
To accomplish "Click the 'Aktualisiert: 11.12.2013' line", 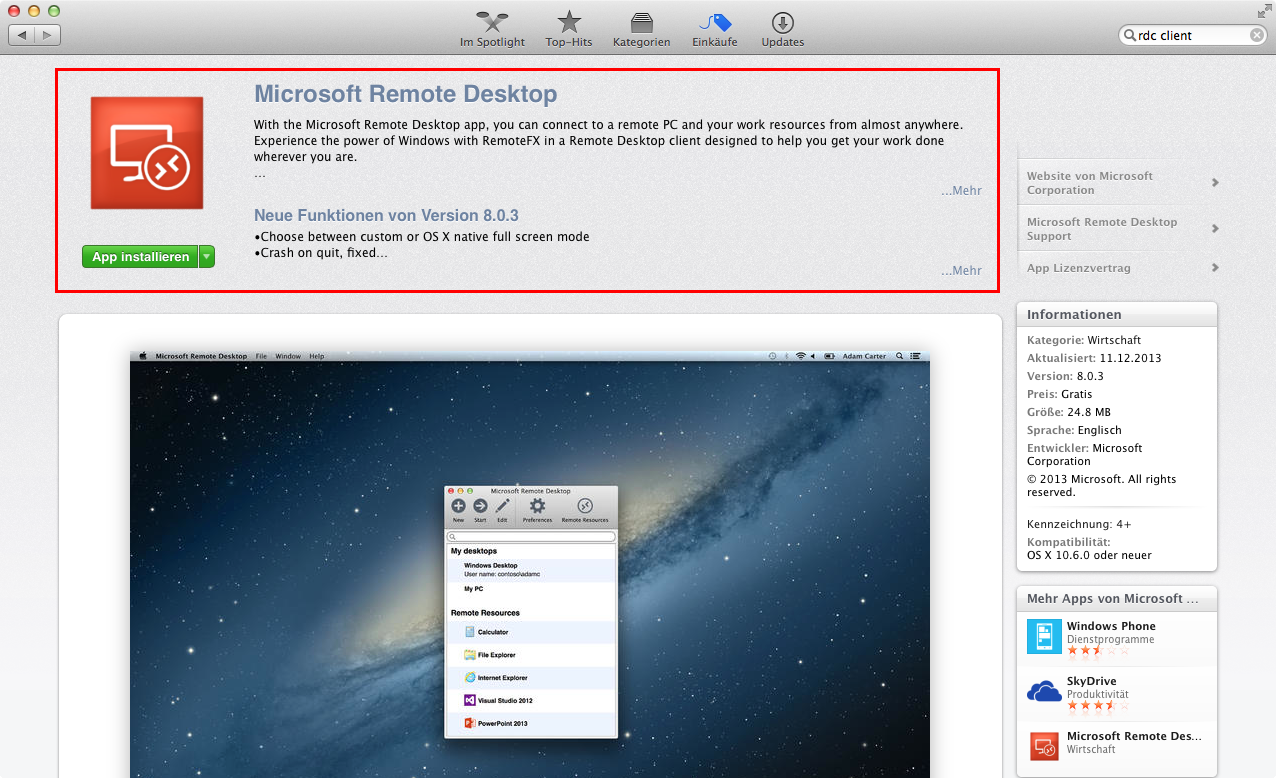I will [x=1094, y=358].
